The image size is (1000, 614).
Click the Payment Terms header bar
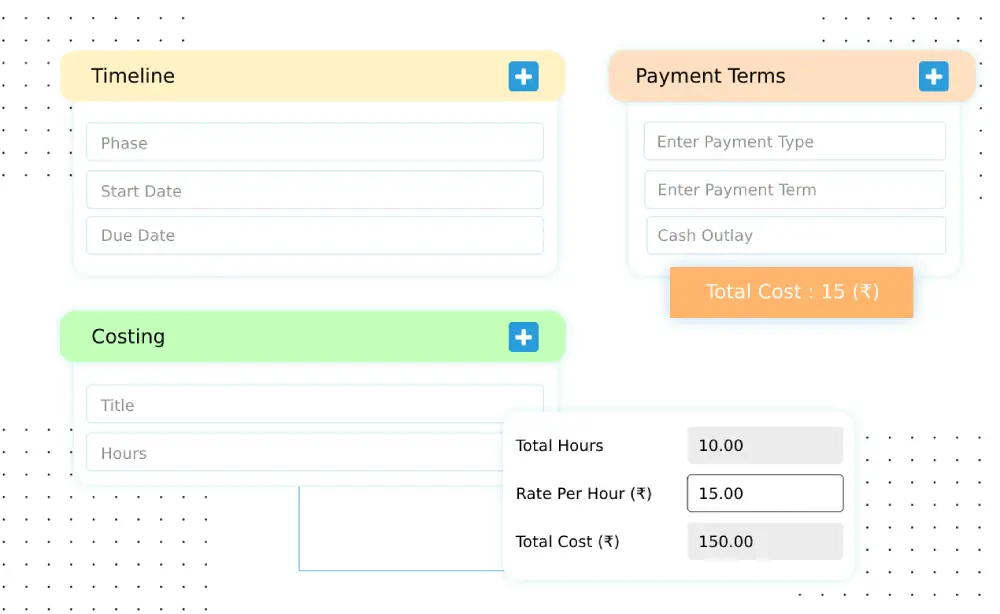click(760, 77)
